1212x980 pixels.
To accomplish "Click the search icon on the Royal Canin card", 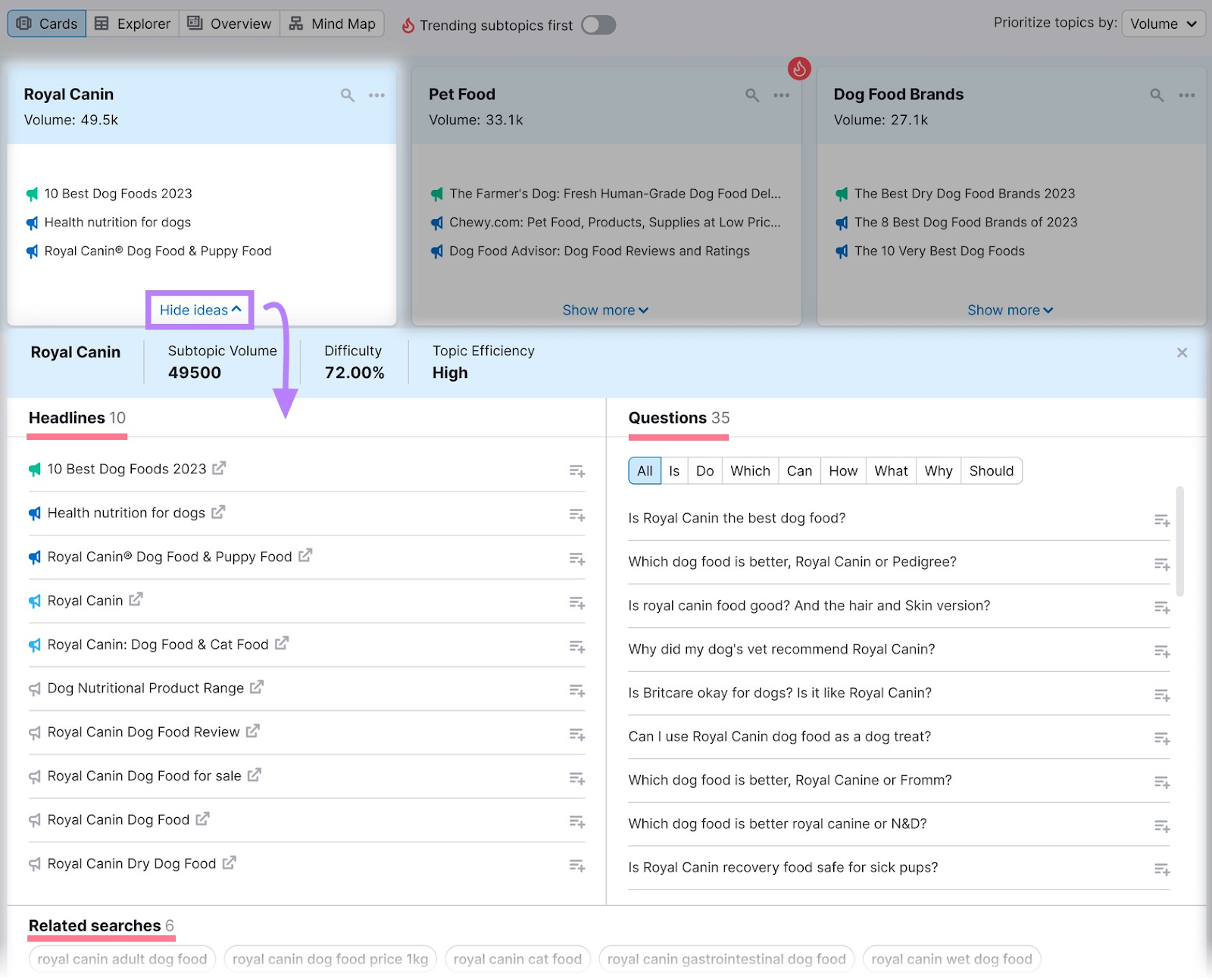I will [348, 95].
